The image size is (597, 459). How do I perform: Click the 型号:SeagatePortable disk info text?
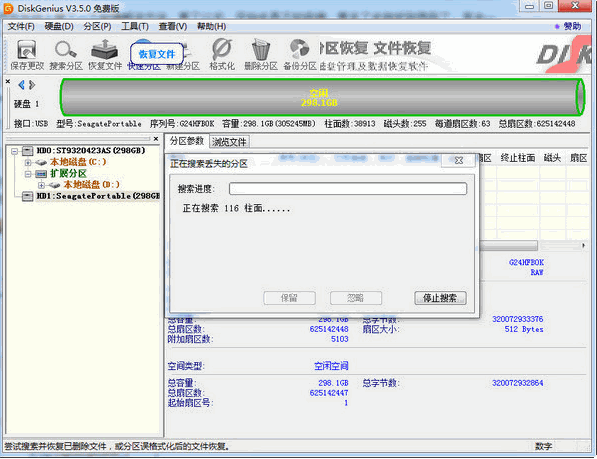[x=99, y=124]
